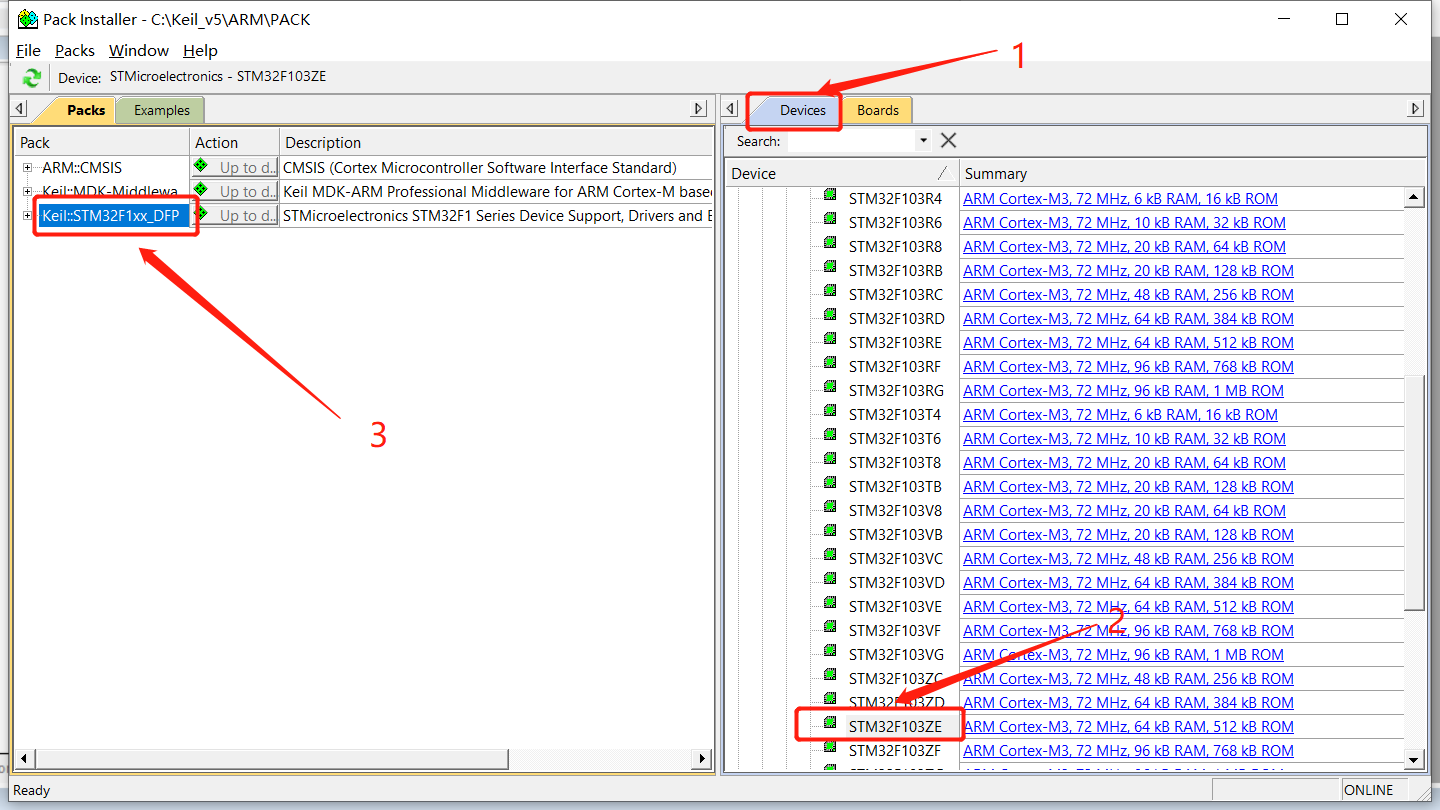The height and width of the screenshot is (810, 1440).
Task: Open the STM32F103T4 summary link
Action: (1120, 415)
